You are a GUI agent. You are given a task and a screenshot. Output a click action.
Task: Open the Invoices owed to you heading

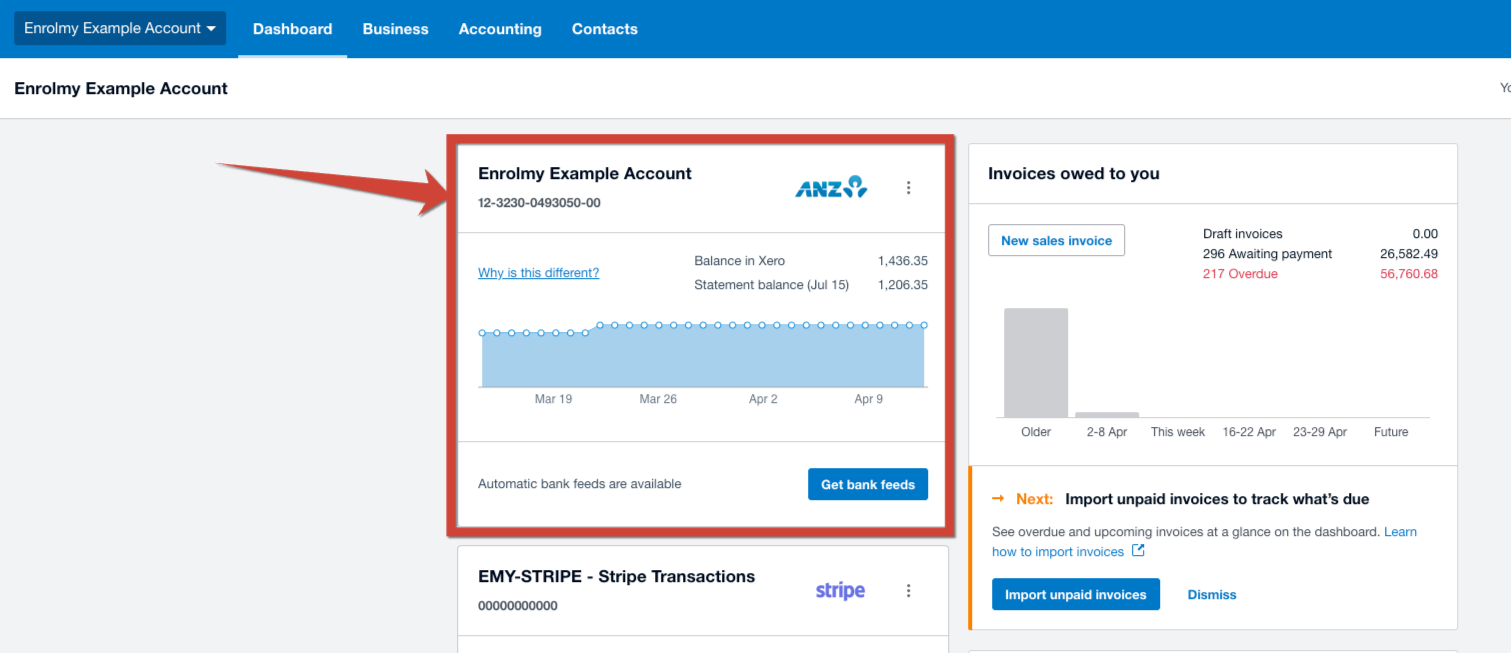[x=1073, y=173]
